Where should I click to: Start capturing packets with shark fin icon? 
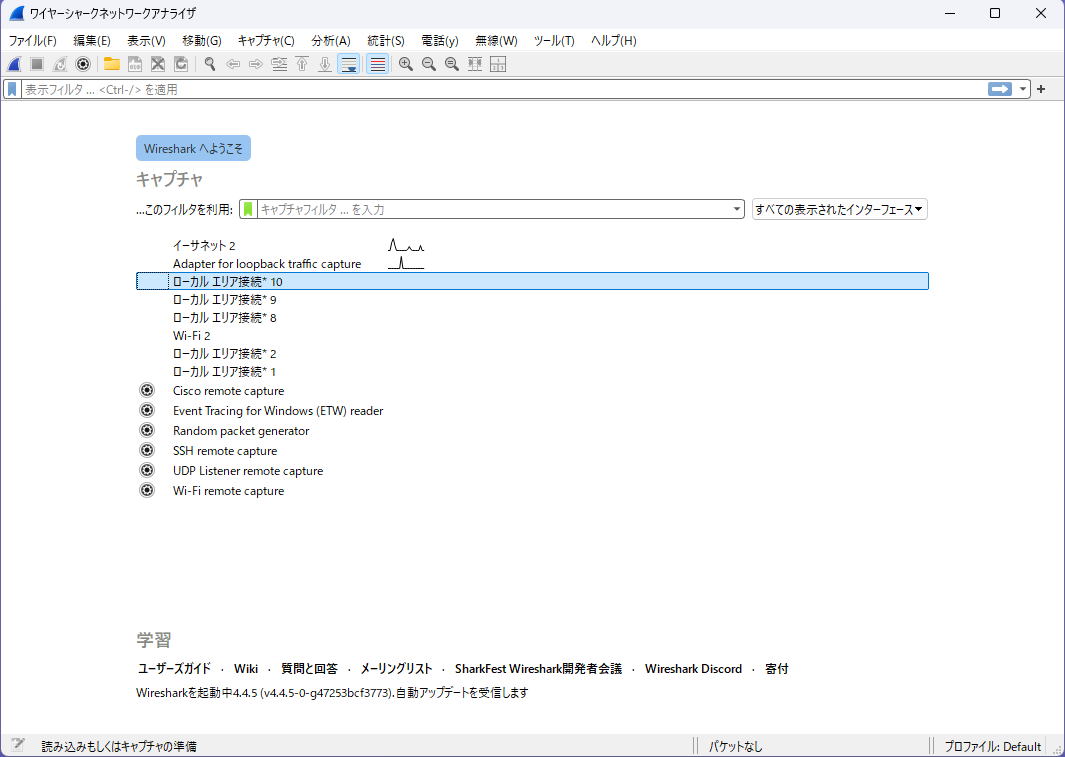(x=14, y=64)
